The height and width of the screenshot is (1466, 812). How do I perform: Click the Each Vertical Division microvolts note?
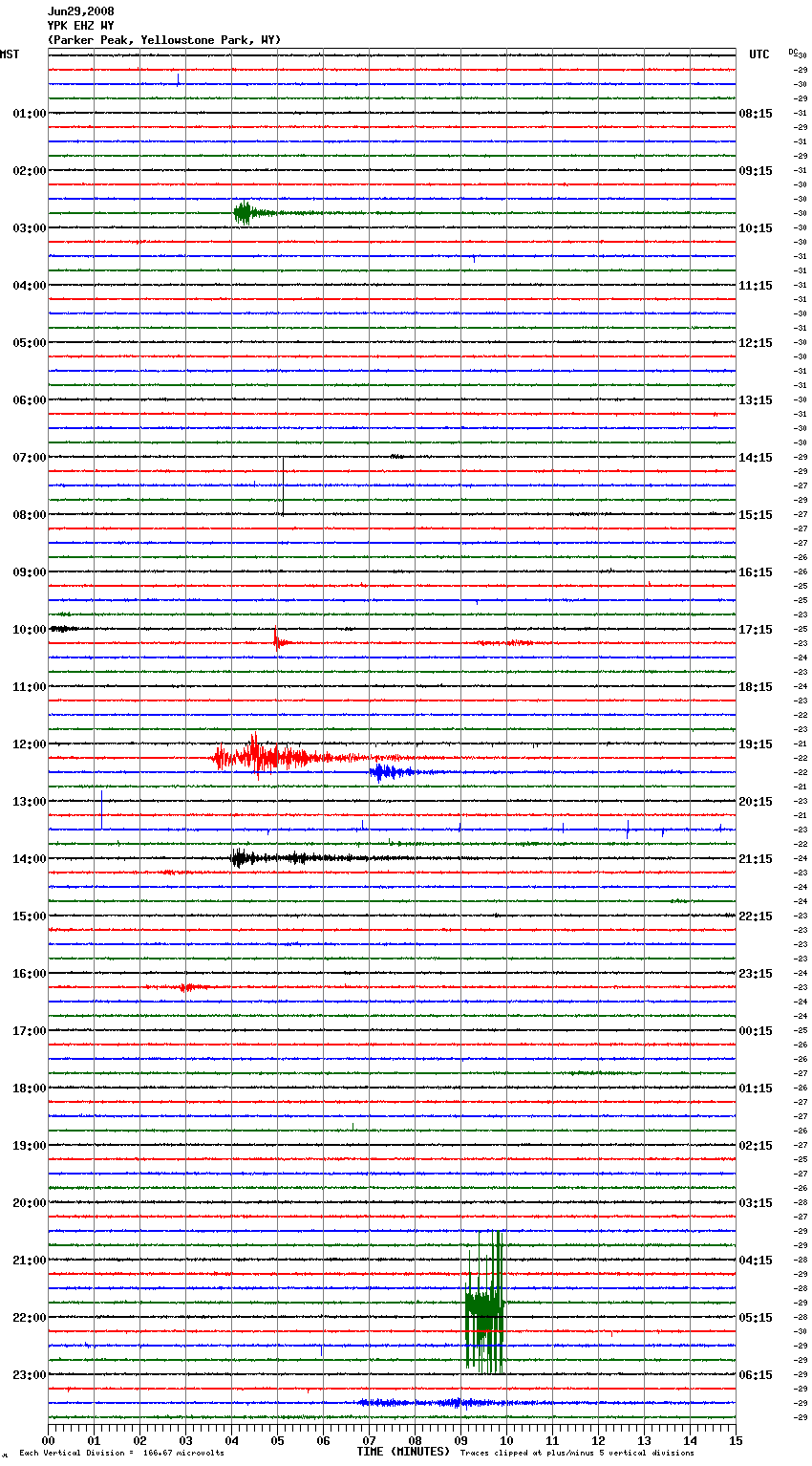click(x=121, y=1454)
